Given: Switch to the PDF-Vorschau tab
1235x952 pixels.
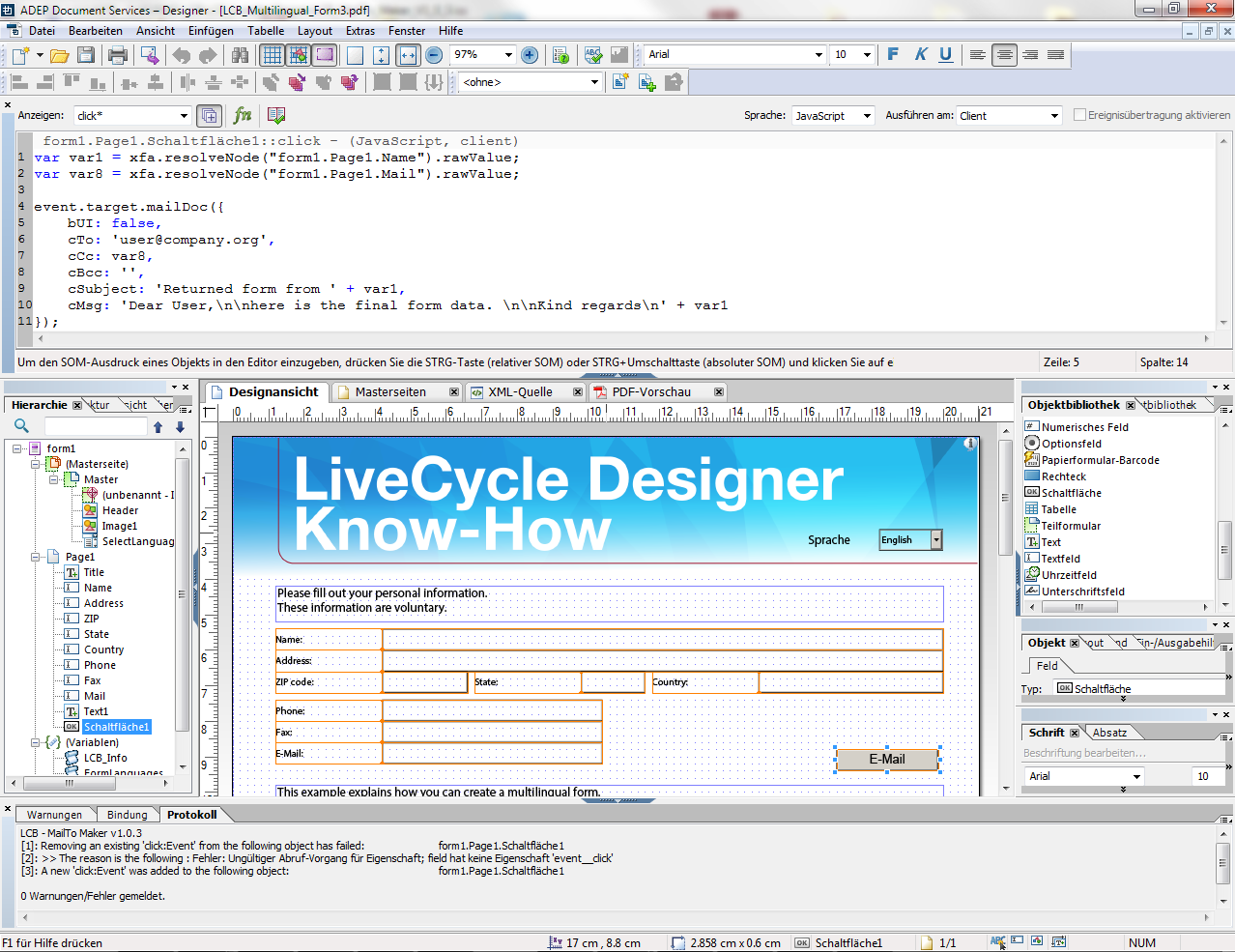Looking at the screenshot, I should 651,392.
